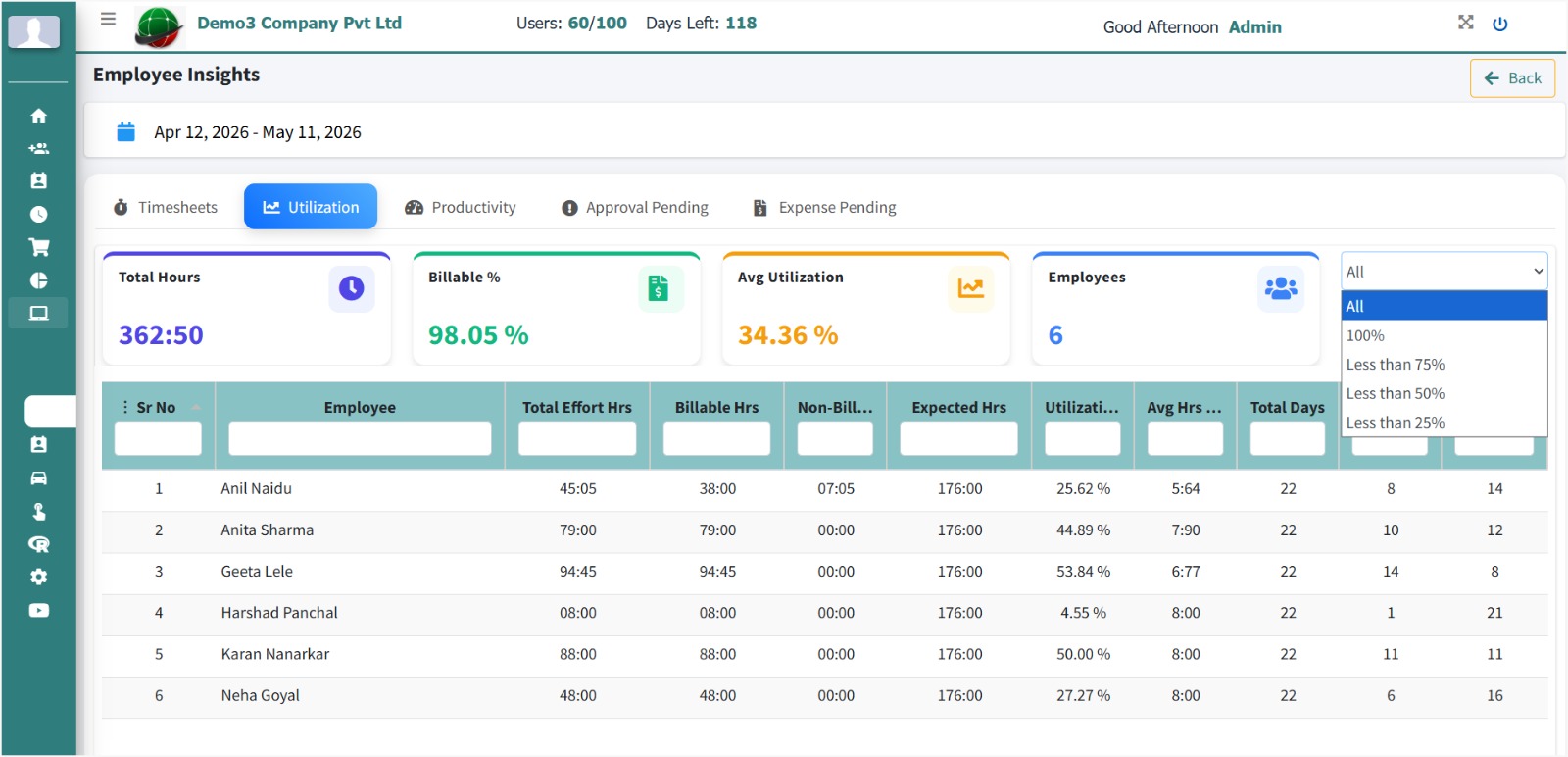Select the Utilization tab
The height and width of the screenshot is (757, 1568).
[x=311, y=207]
